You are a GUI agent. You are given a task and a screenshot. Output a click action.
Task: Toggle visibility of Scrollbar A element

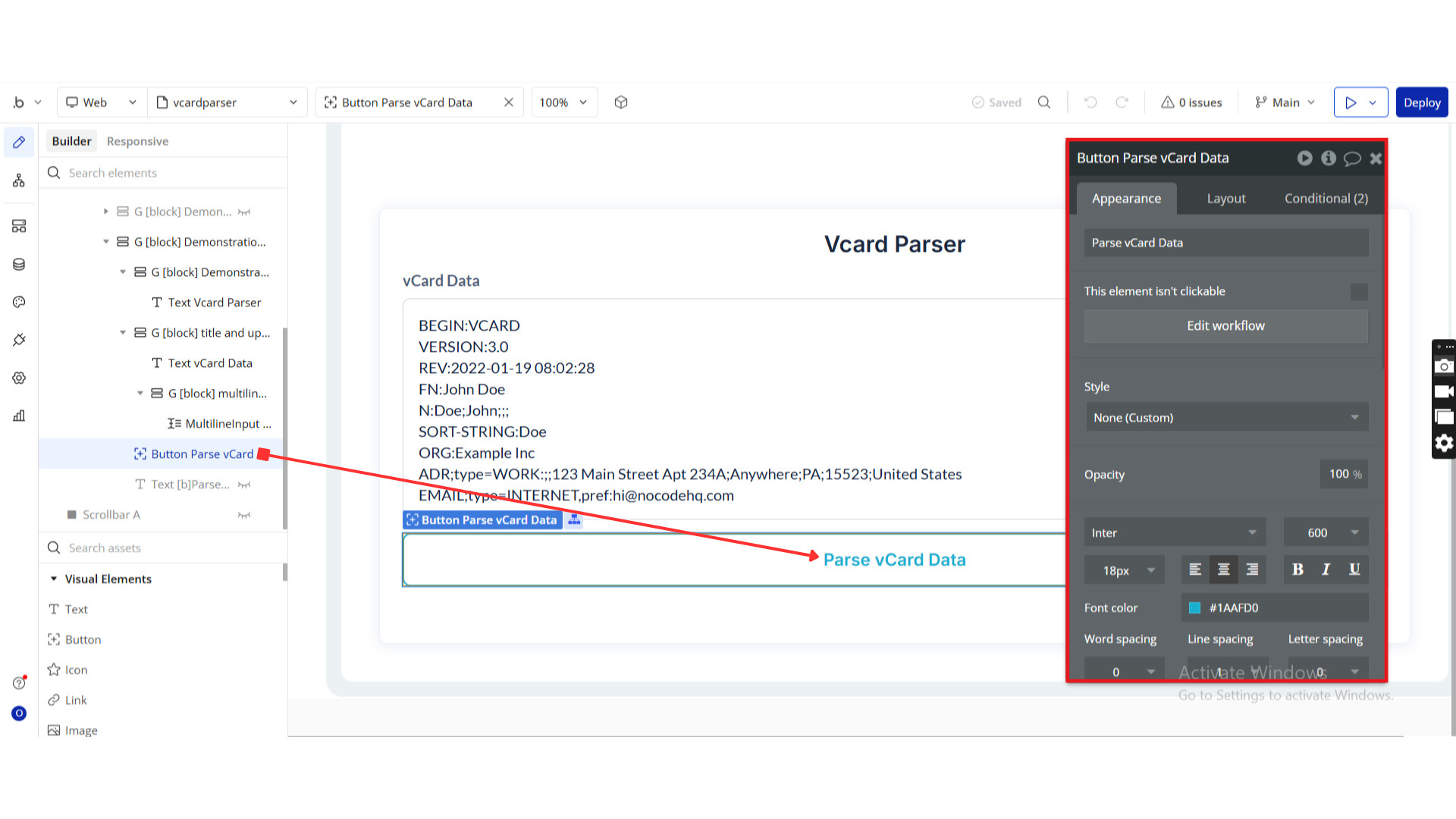click(243, 515)
